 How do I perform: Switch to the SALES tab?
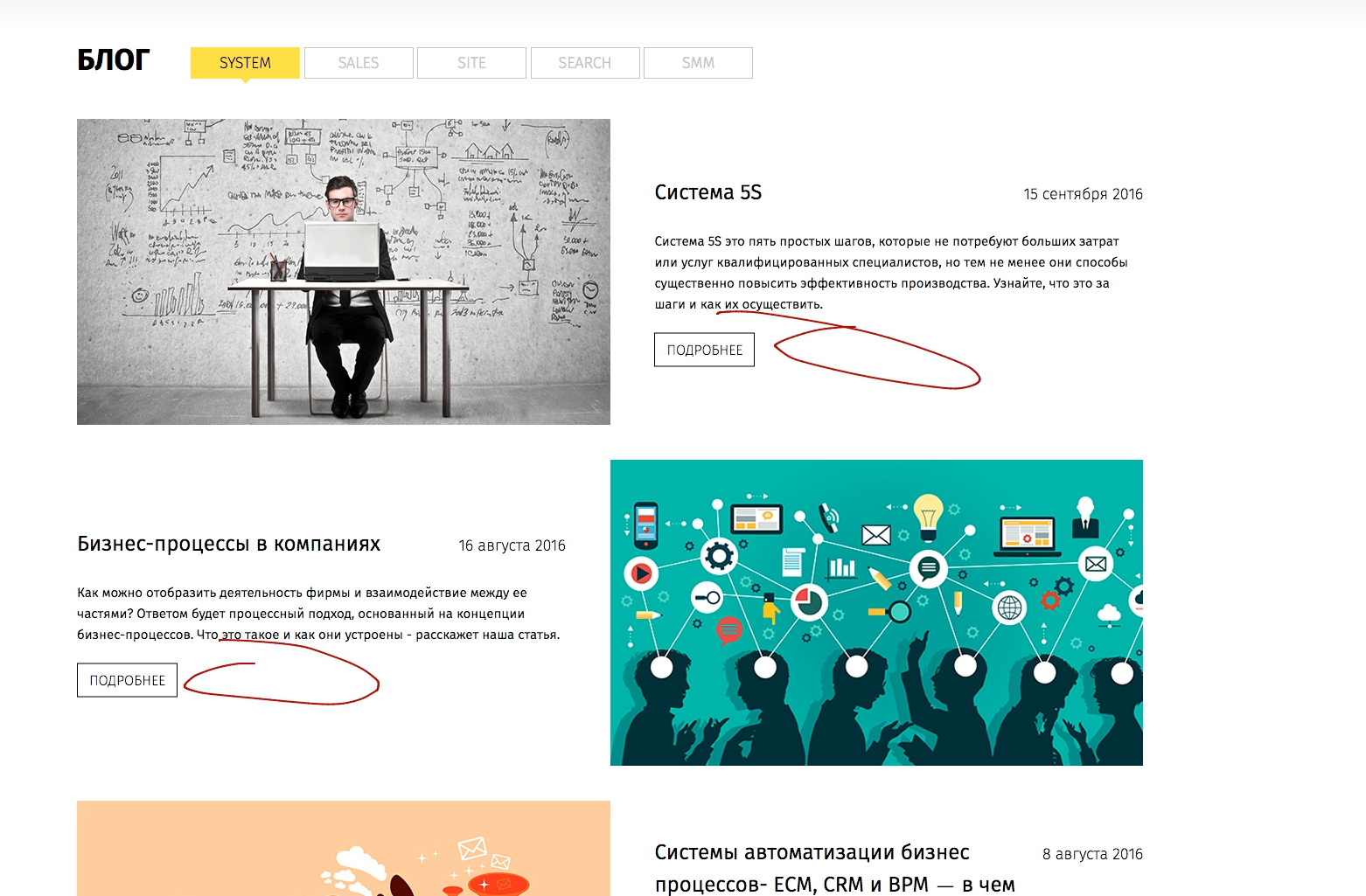click(359, 63)
